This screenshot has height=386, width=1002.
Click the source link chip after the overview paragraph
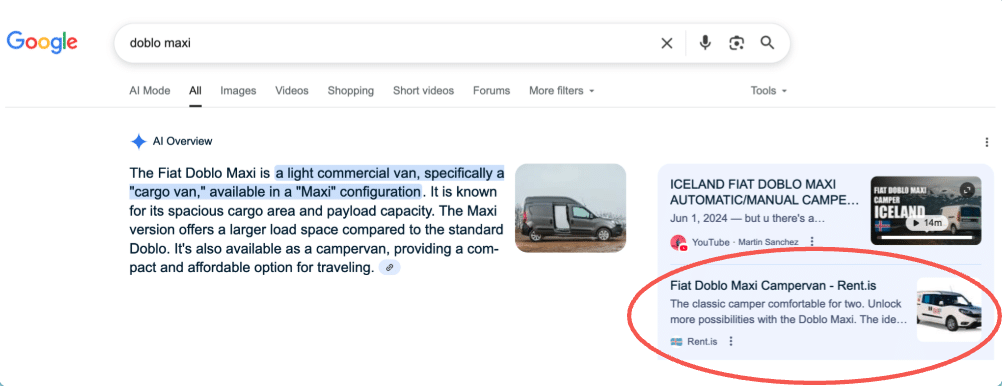click(389, 268)
